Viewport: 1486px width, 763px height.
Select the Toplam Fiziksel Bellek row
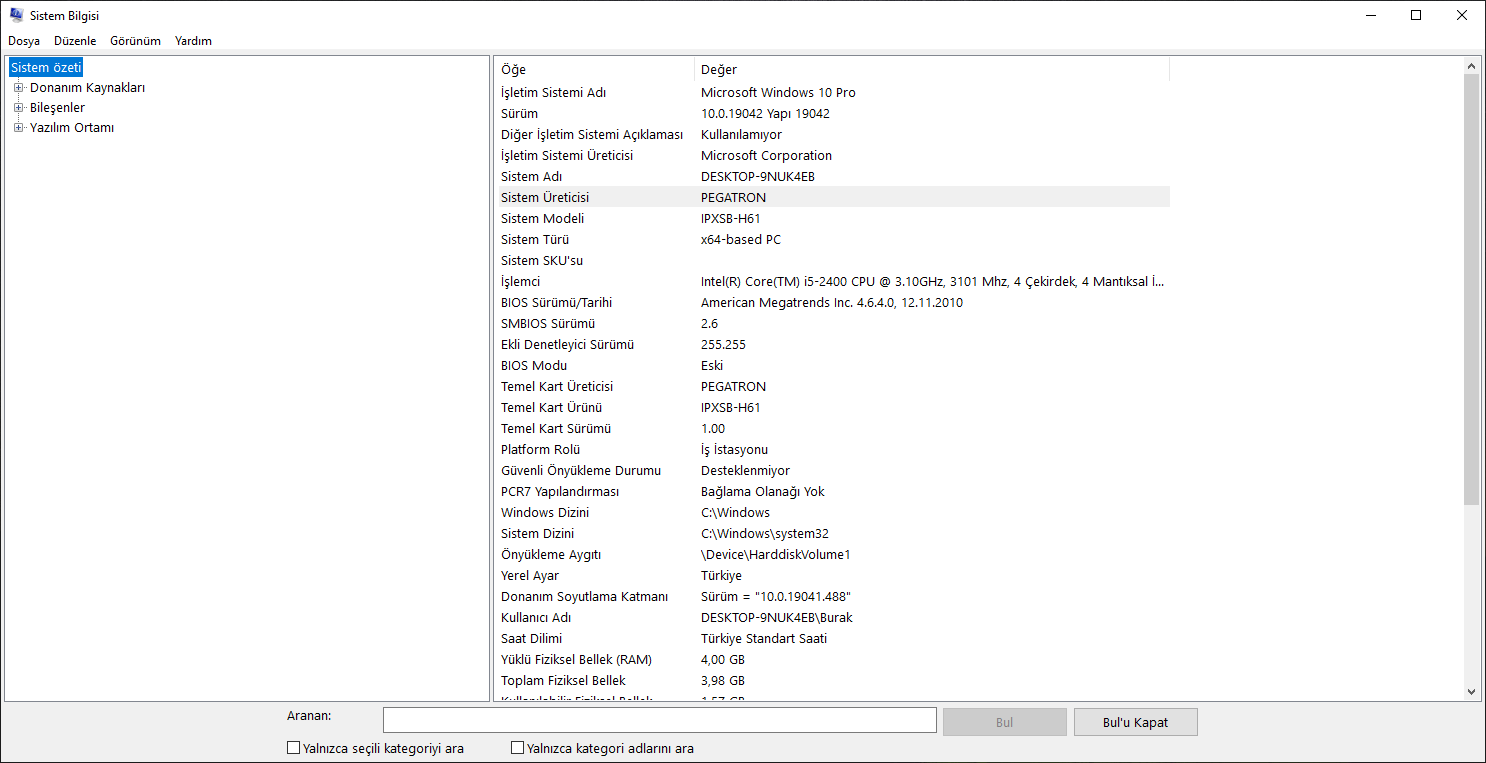[834, 680]
